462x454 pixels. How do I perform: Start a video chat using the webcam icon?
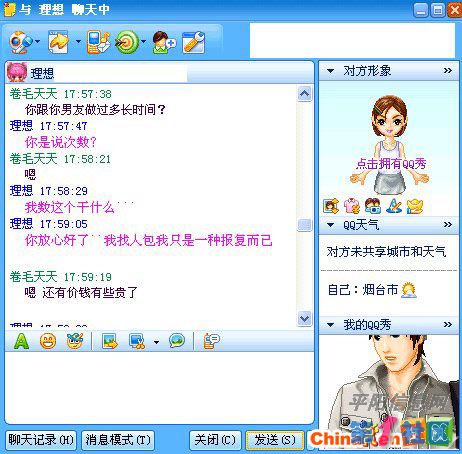click(x=20, y=42)
